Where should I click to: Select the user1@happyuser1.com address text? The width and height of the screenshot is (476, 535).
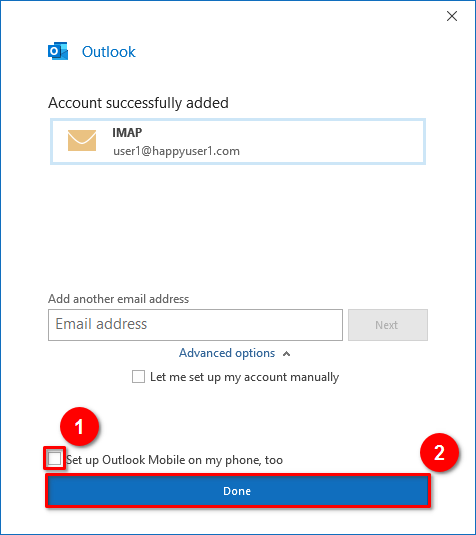176,151
